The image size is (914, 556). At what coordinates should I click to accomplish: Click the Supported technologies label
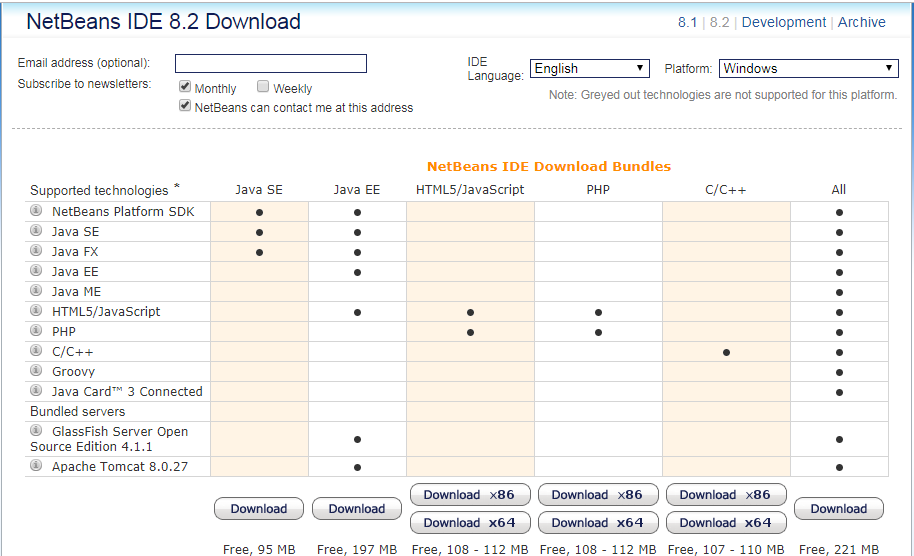tap(99, 191)
